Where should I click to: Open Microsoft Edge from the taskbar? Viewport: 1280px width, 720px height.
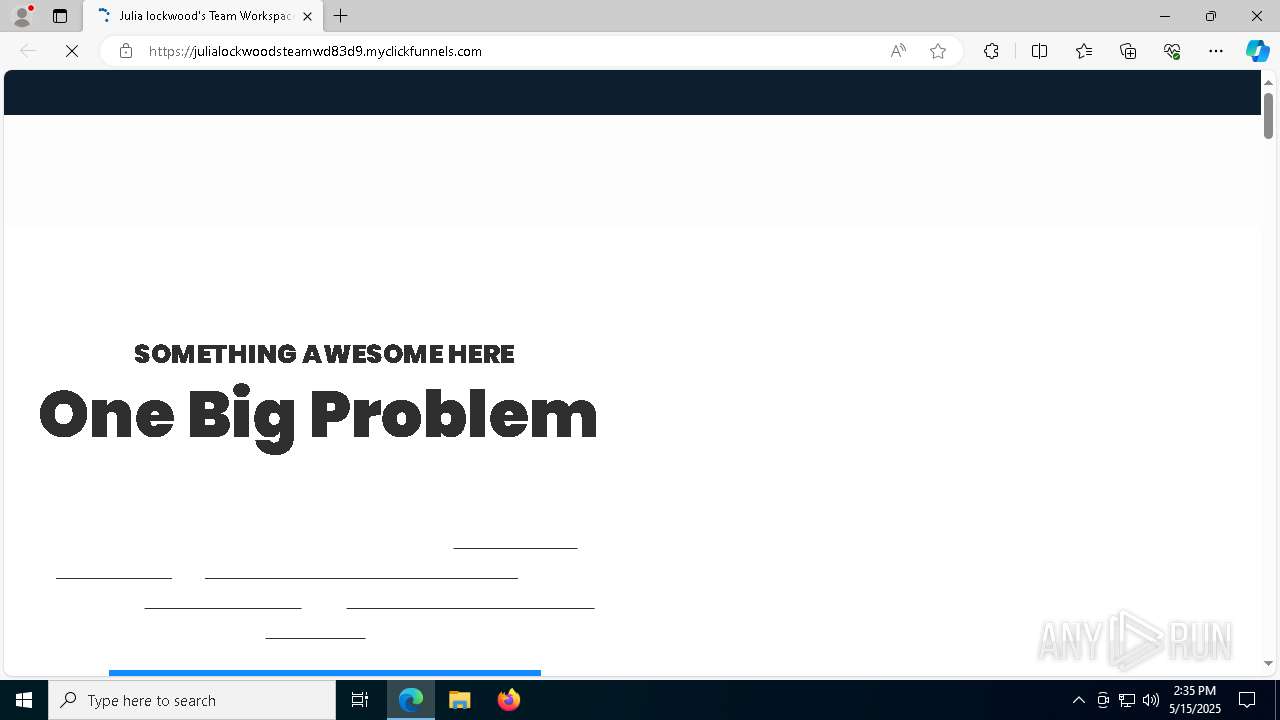pos(411,700)
